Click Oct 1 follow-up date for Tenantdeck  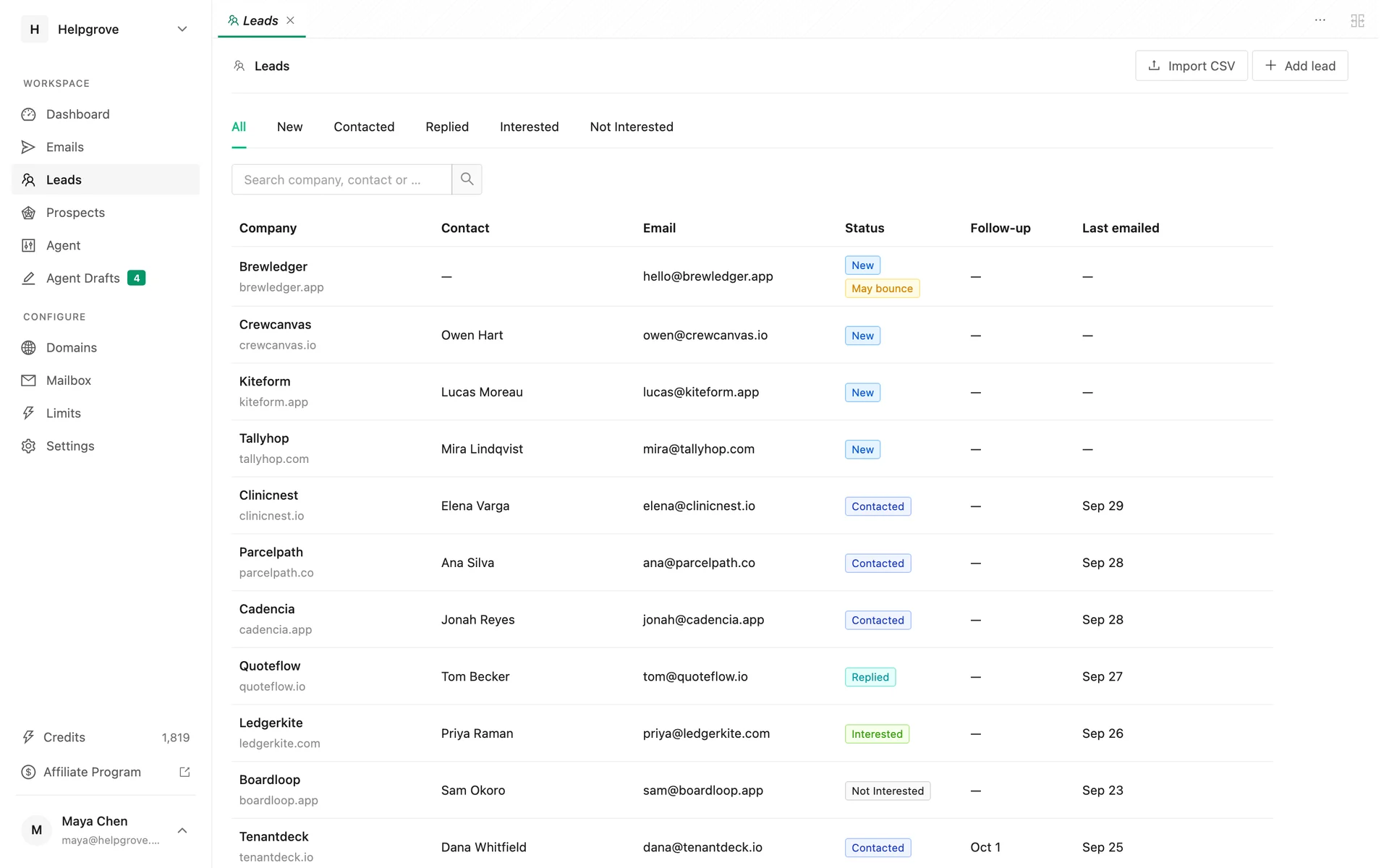point(985,847)
